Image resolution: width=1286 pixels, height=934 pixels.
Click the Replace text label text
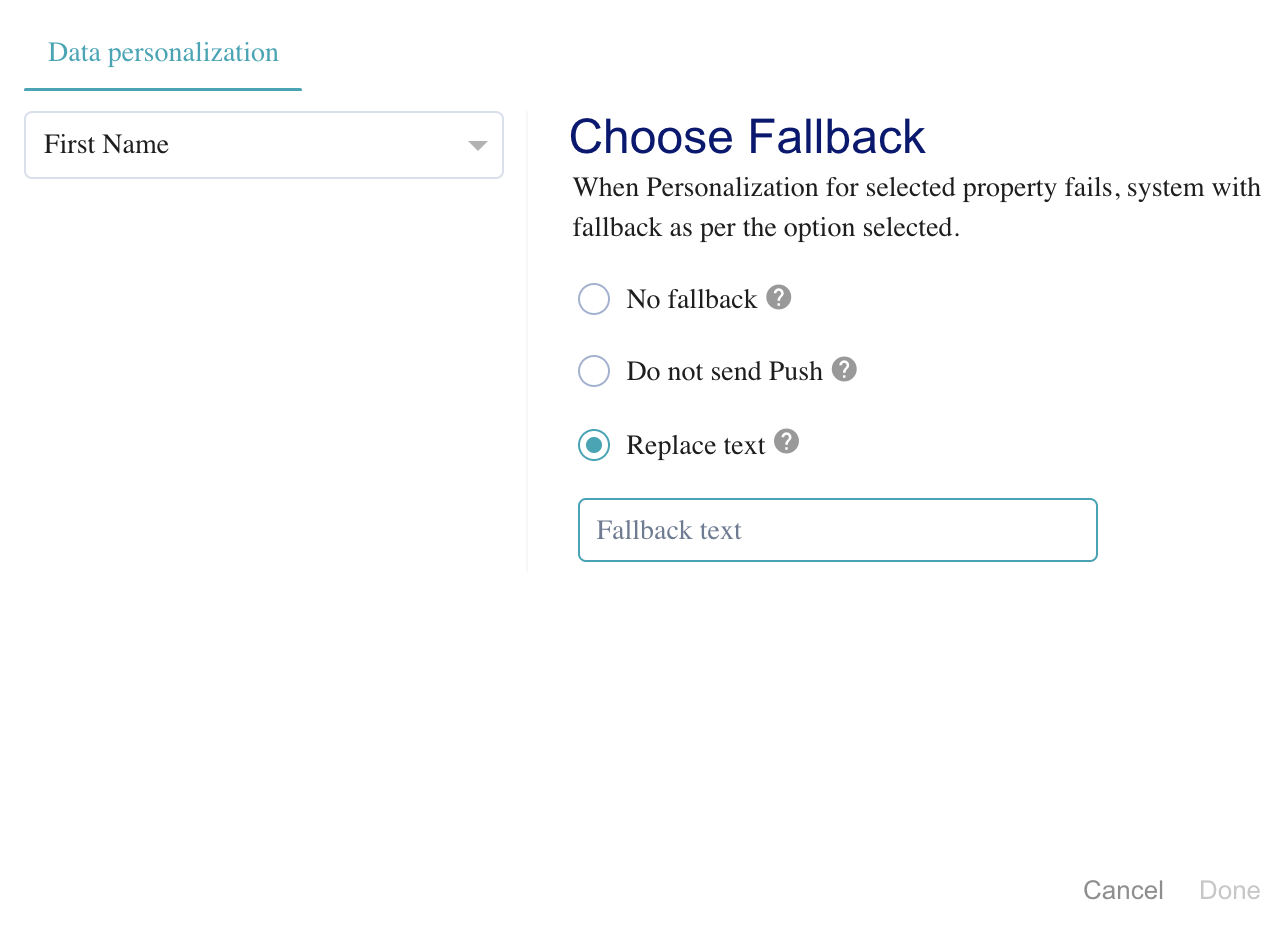[695, 445]
